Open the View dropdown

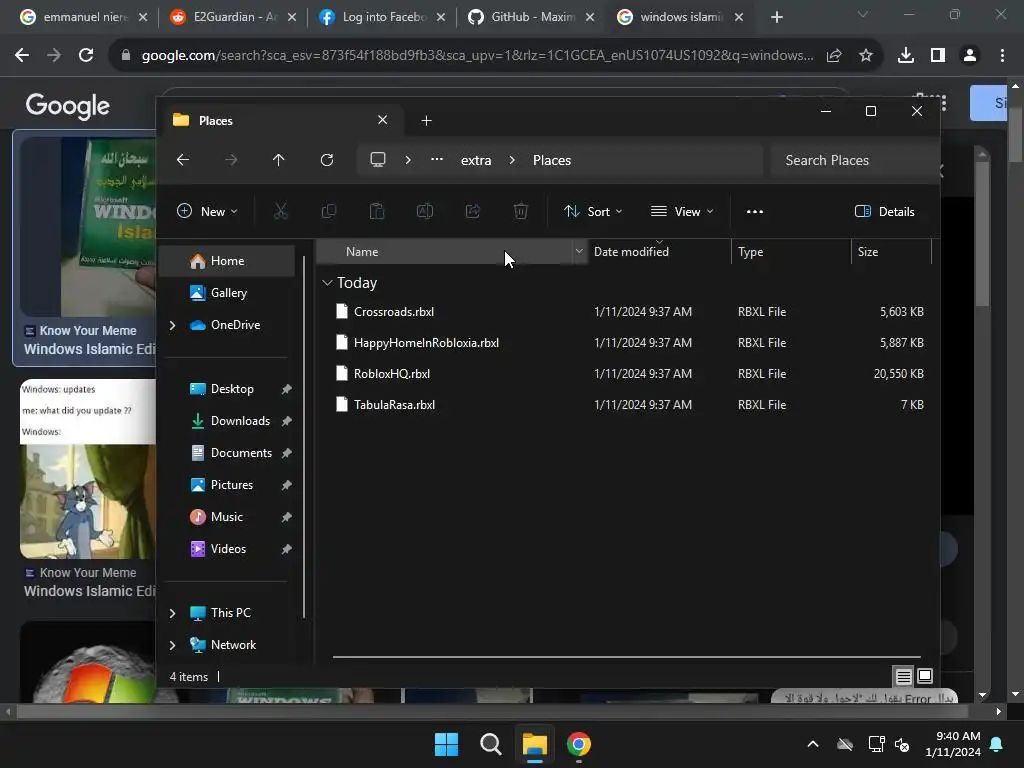point(682,212)
